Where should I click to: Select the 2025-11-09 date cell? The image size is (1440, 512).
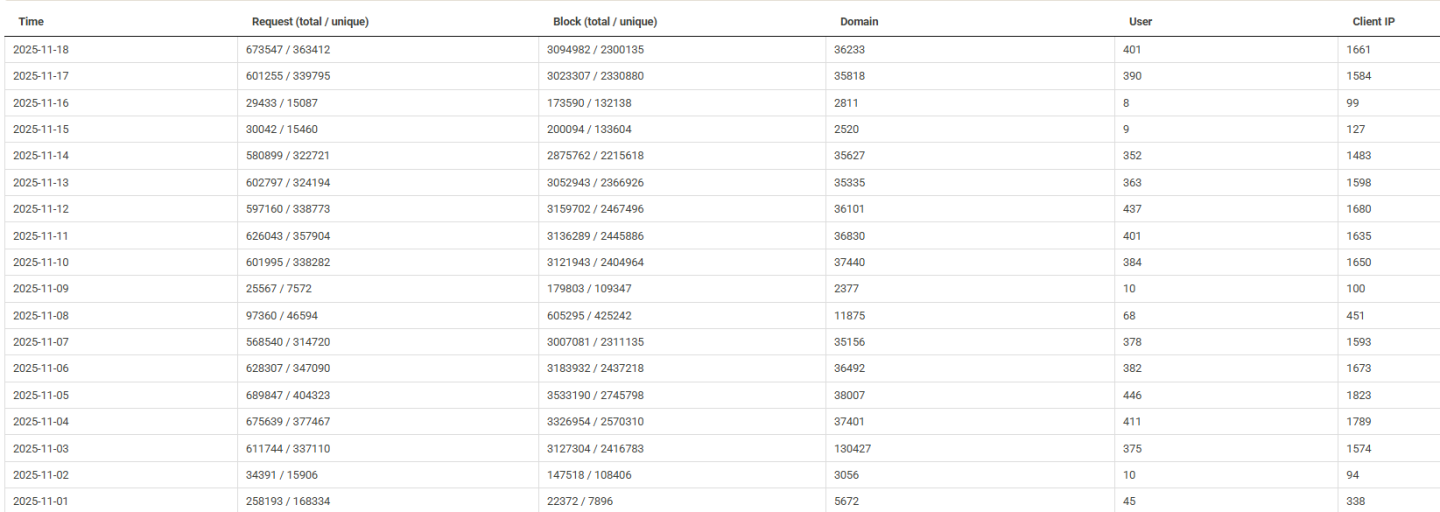[41, 288]
